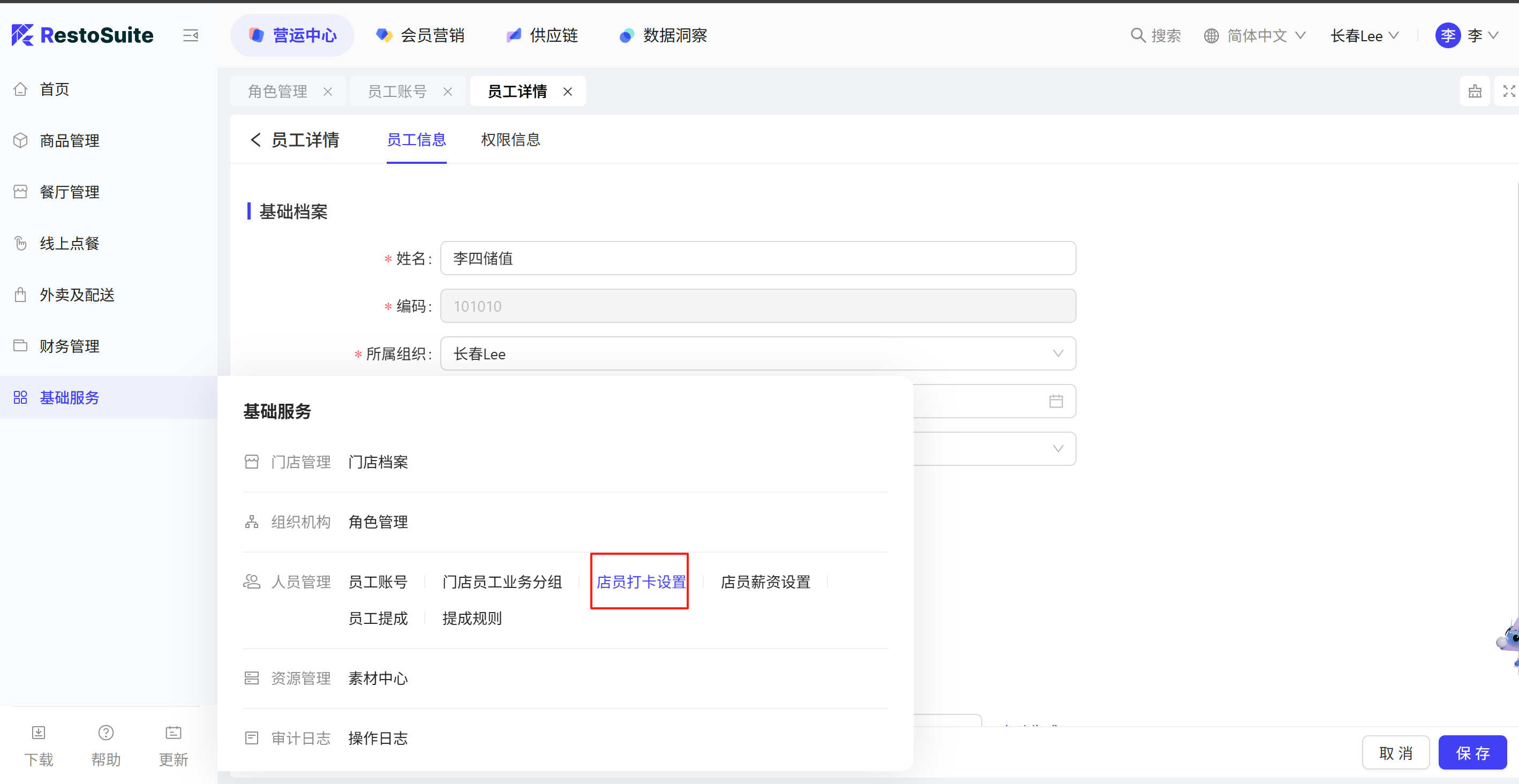Close the 员工账号 page tab
This screenshot has height=784, width=1519.
coord(448,92)
